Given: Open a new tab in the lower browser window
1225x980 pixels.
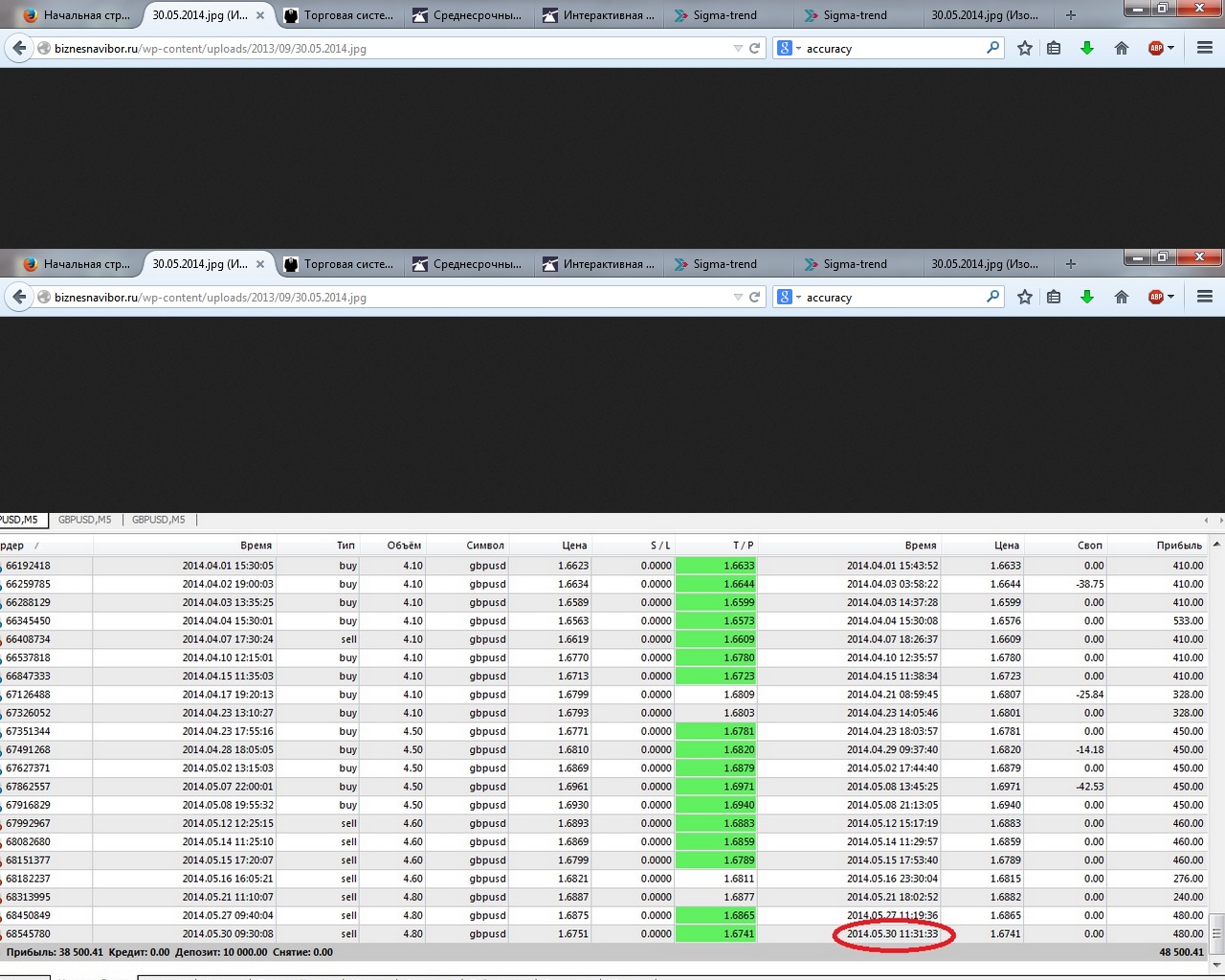Looking at the screenshot, I should click(1071, 264).
